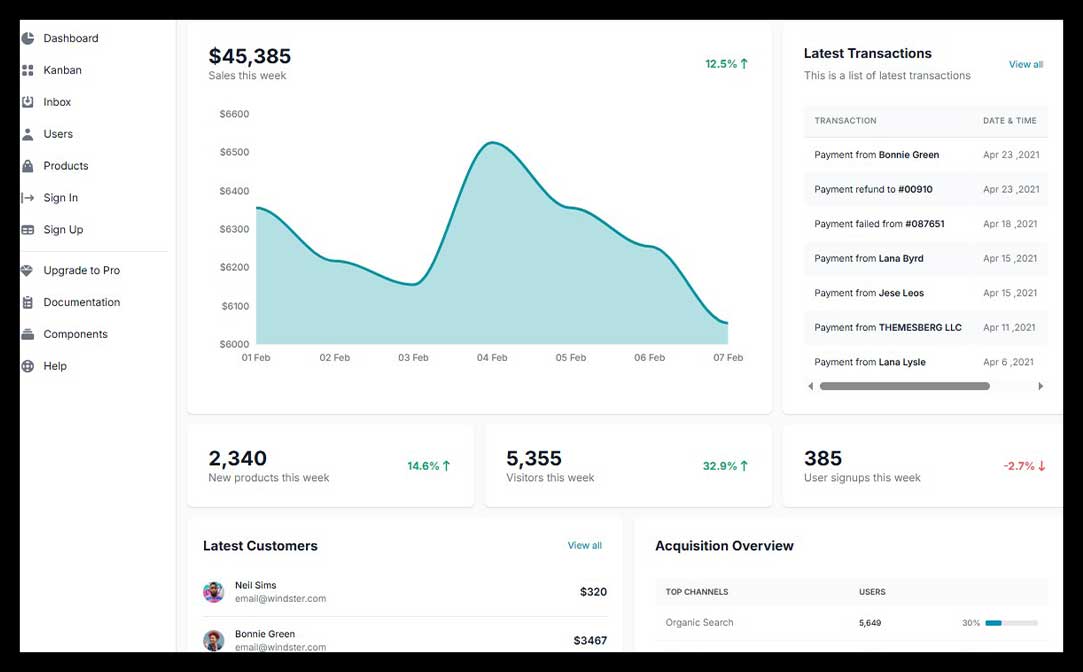Click the horizontal scrollbar under Latest Transactions

[x=903, y=385]
